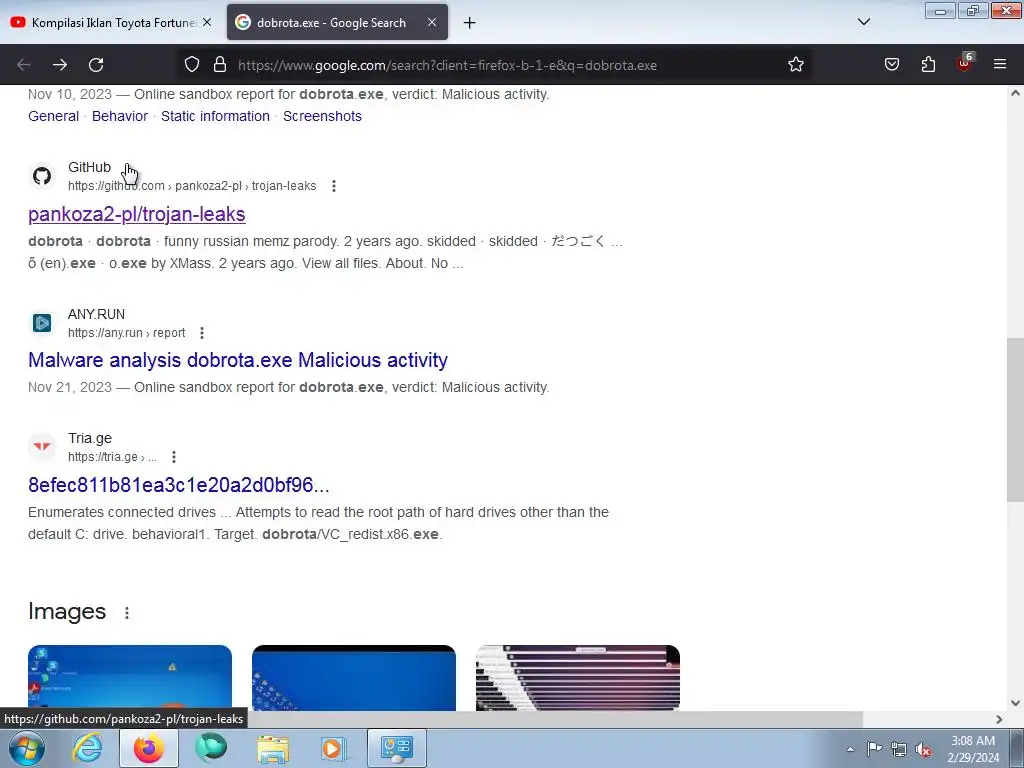Open a new tab with plus

coord(470,23)
